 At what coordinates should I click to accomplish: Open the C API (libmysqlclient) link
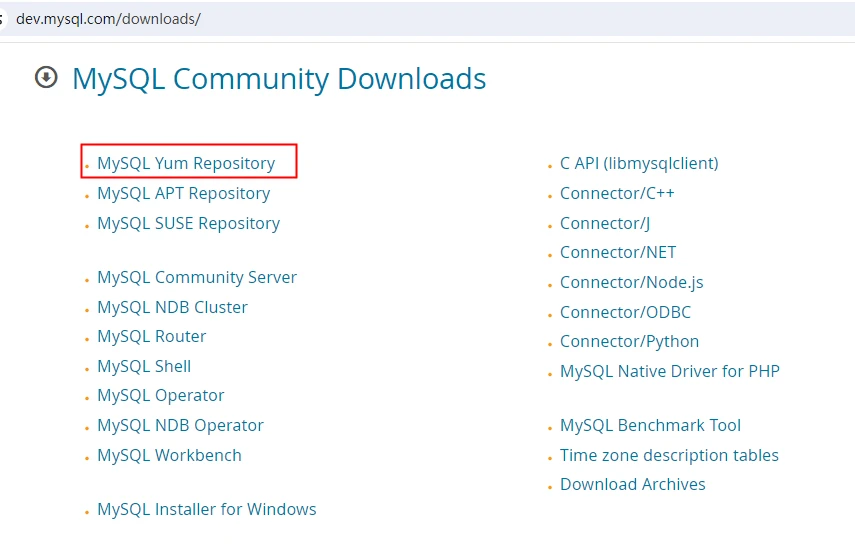(639, 164)
